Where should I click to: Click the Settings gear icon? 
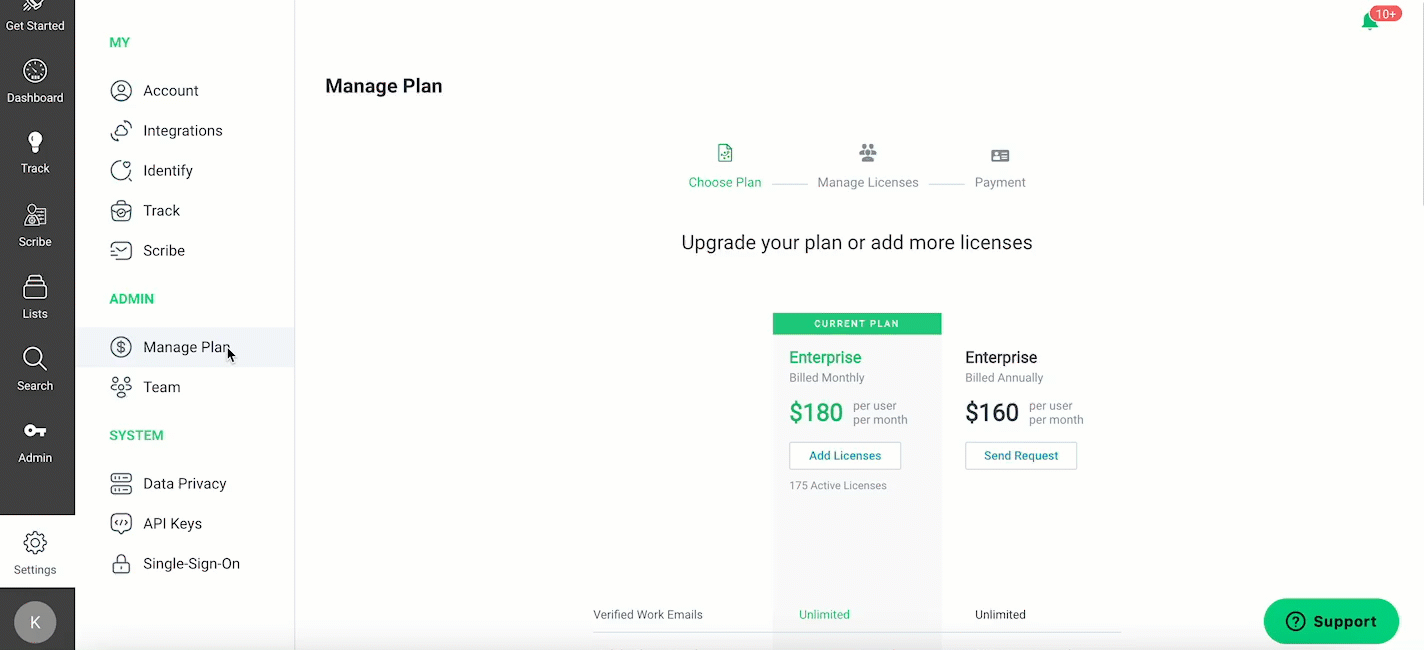[x=35, y=543]
